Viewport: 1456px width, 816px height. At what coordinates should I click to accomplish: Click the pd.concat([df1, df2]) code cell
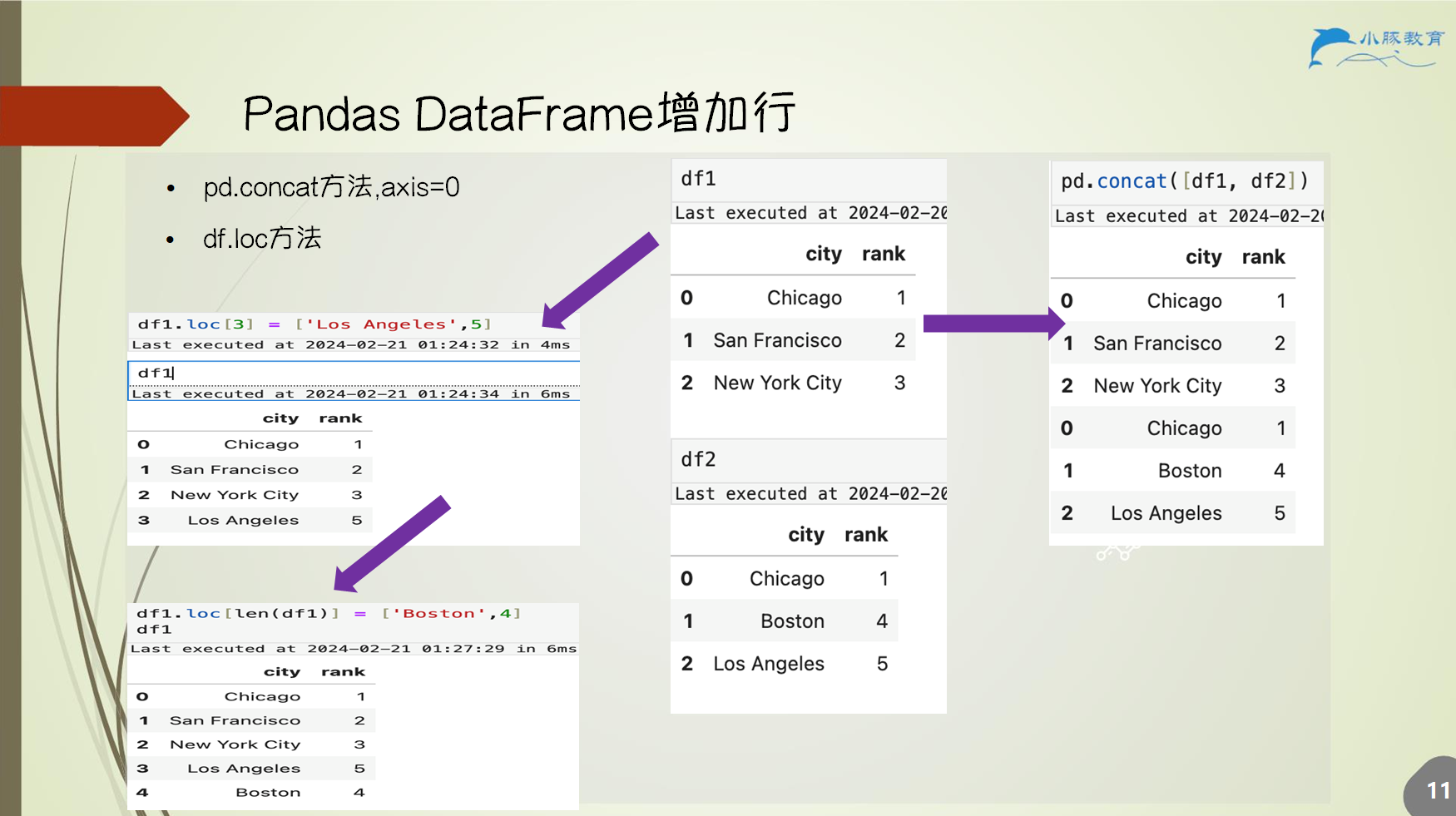[x=1186, y=181]
